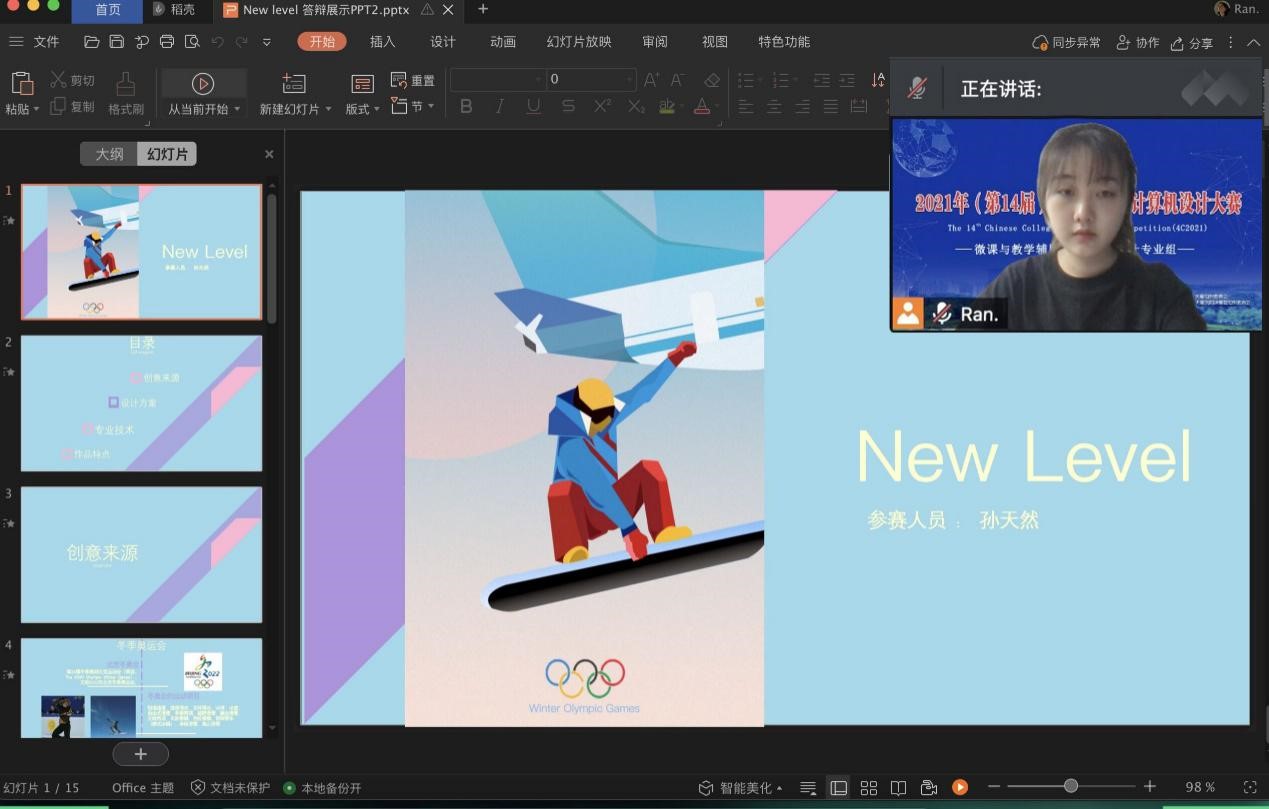Switch to the 开始 ribbon tab

322,41
